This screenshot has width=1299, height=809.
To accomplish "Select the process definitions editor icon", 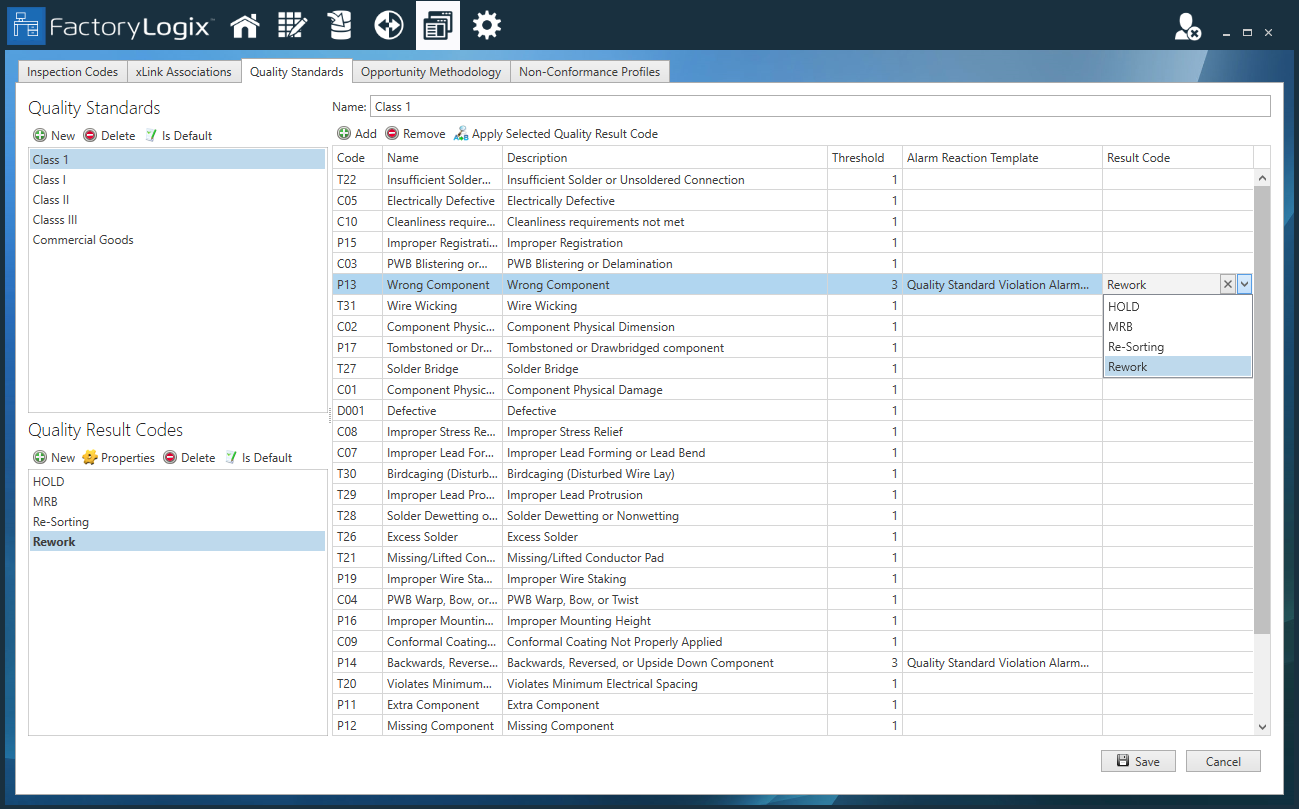I will (292, 25).
